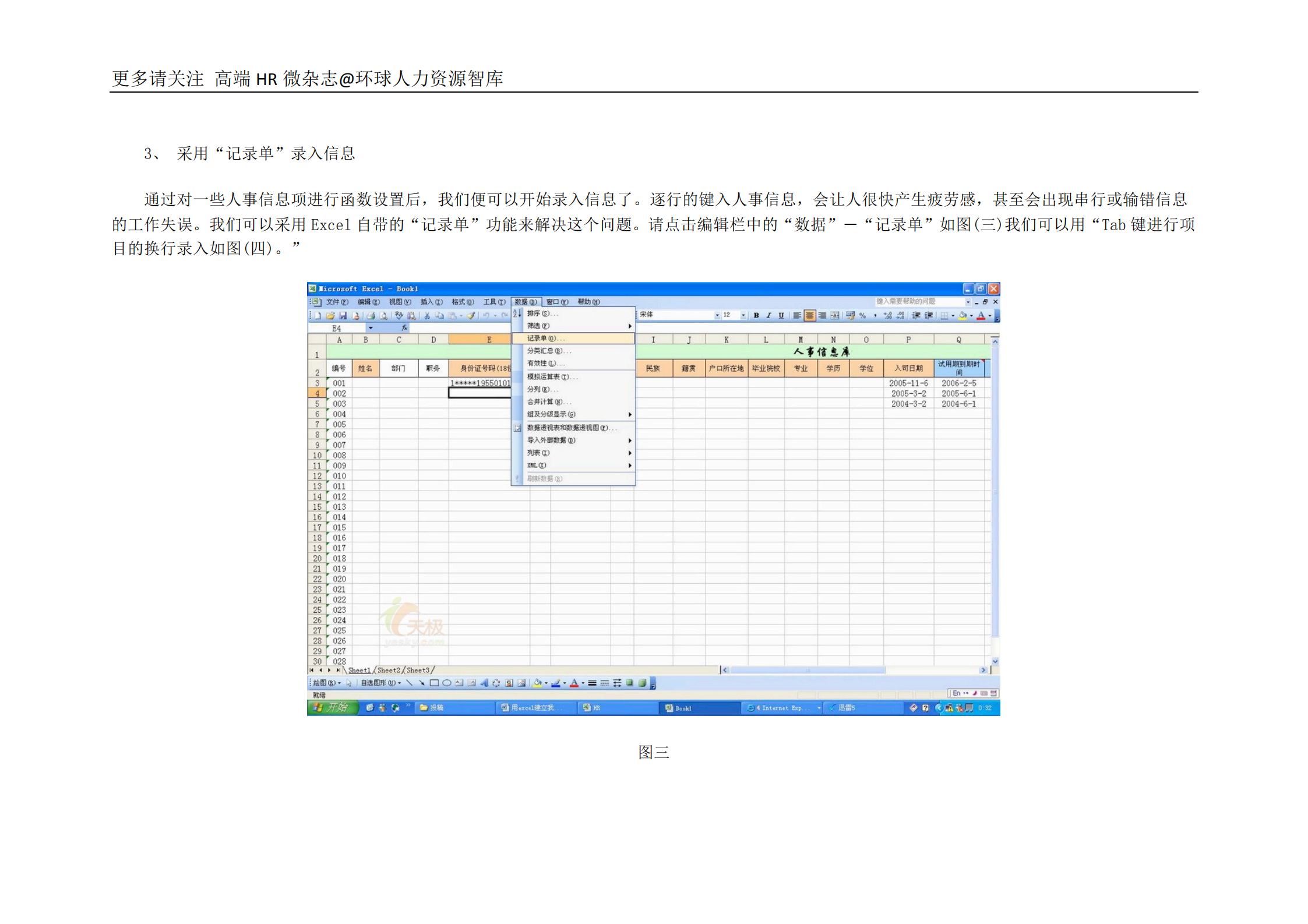Open the font size dropdown
The width and height of the screenshot is (1308, 924).
pyautogui.click(x=743, y=315)
